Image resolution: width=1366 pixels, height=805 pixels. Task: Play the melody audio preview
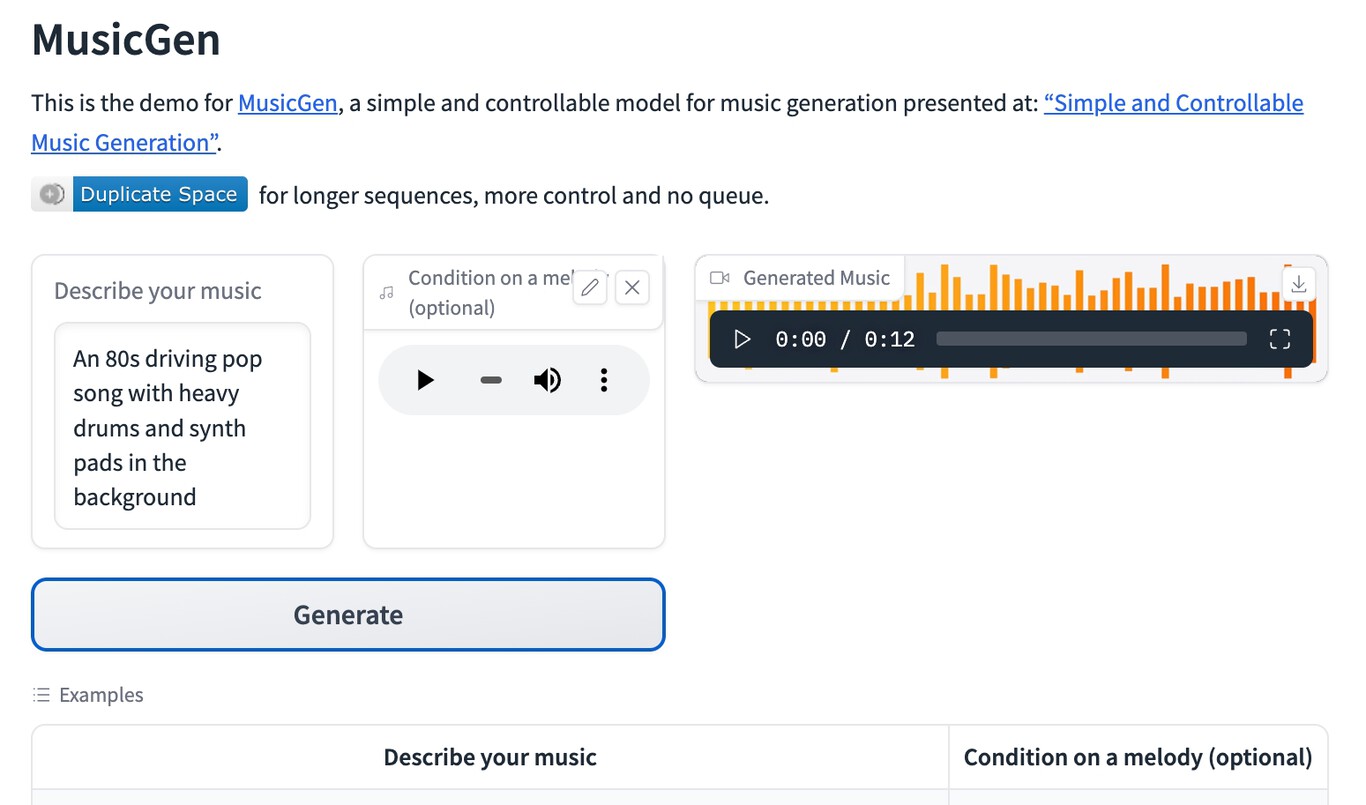tap(424, 380)
